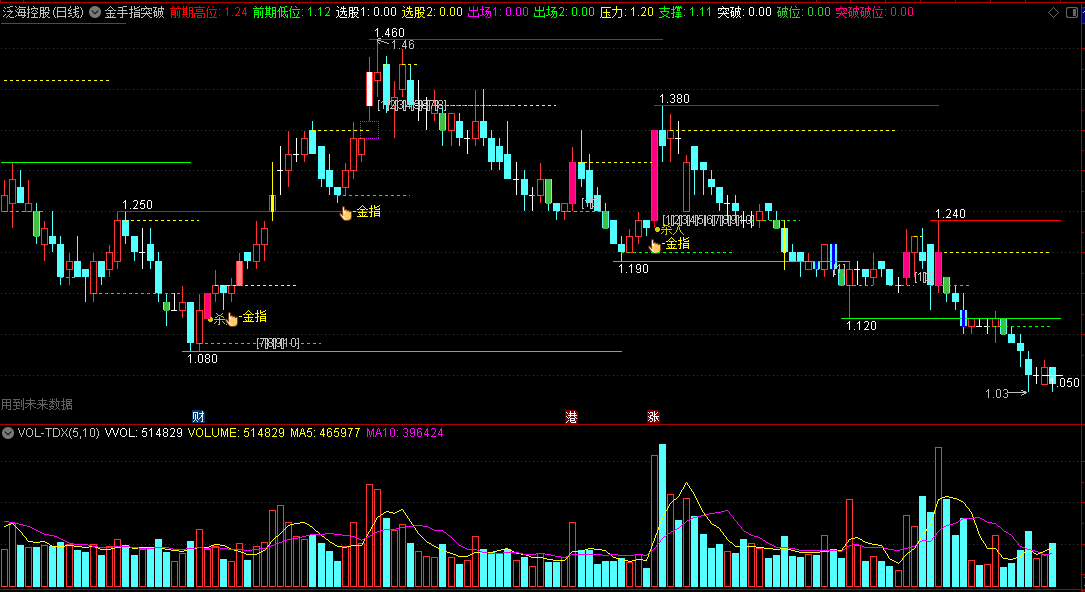Click the 破位: 0.00 value
Viewport: 1085px width, 592px height.
[x=803, y=12]
